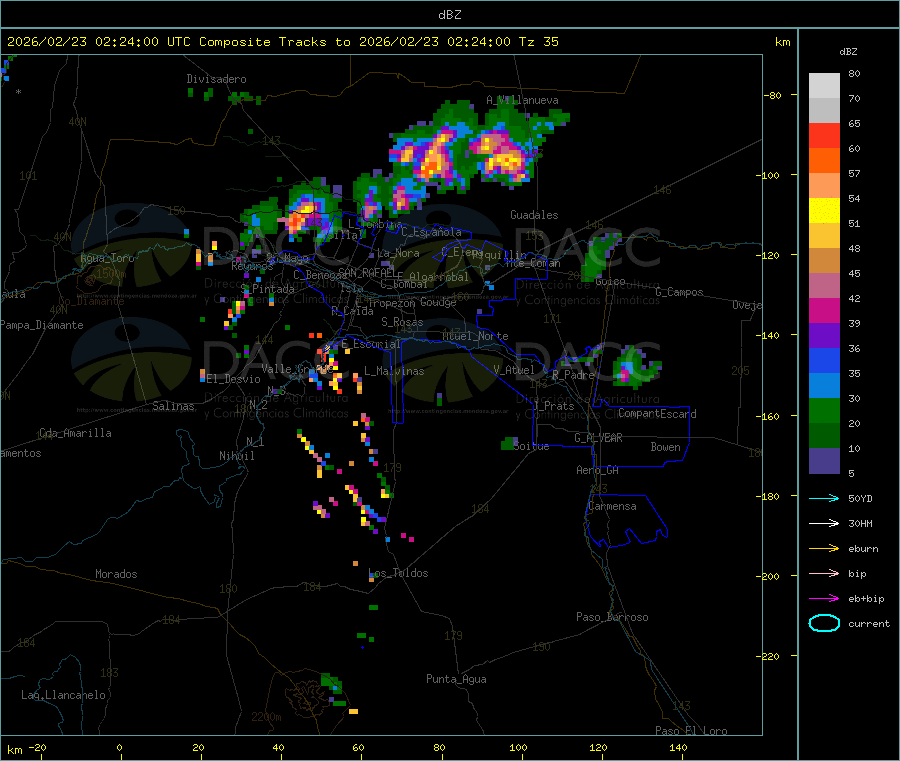Click the -100 km vertical axis label
The width and height of the screenshot is (900, 761).
click(x=770, y=176)
